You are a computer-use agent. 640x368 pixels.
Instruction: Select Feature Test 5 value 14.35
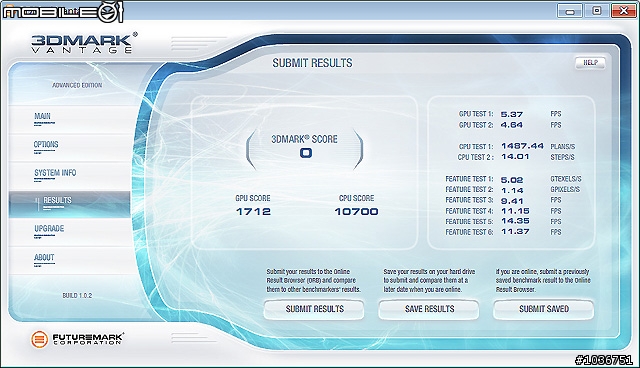[515, 221]
